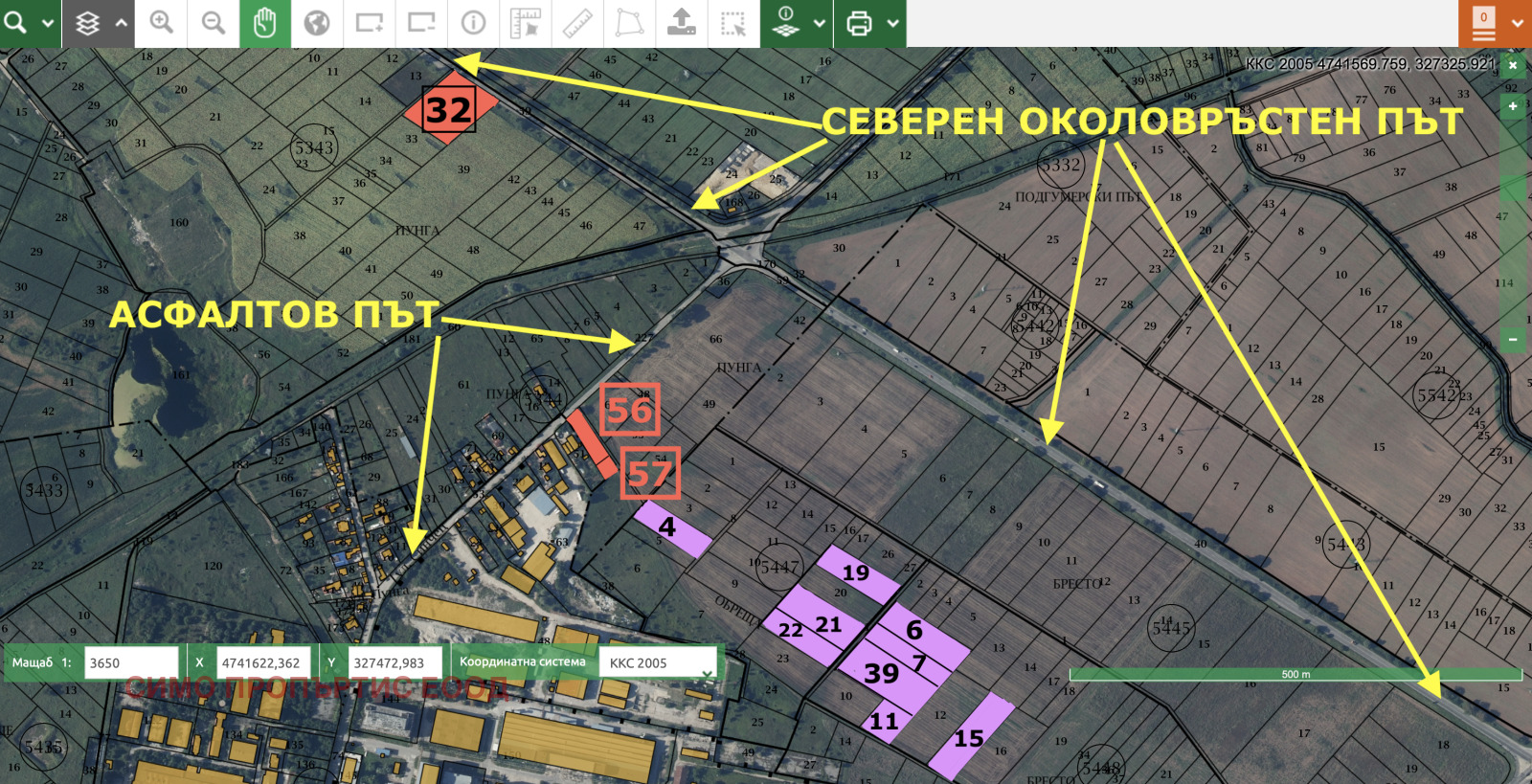
Task: Toggle the pan hand tool
Action: pyautogui.click(x=265, y=23)
